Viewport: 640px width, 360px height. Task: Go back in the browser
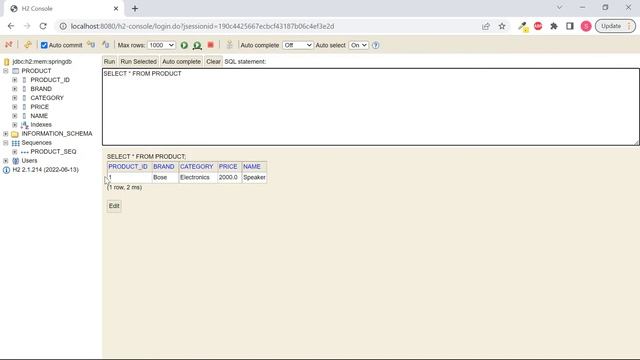click(x=11, y=26)
